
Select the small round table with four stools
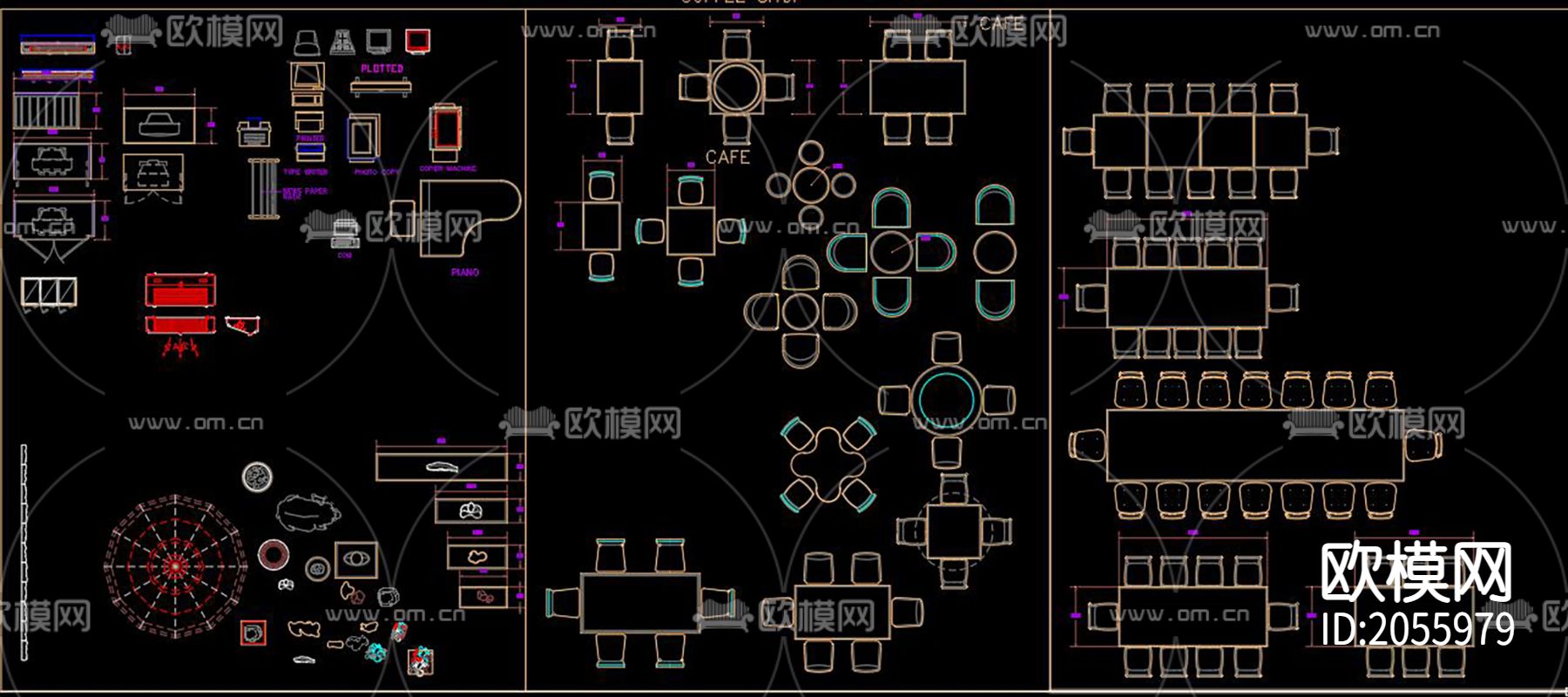(811, 185)
